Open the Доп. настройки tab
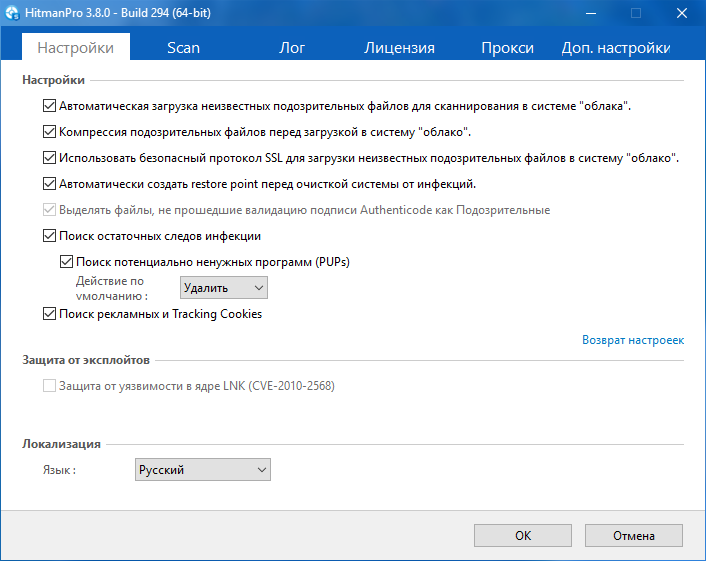This screenshot has width=706, height=561. [616, 48]
